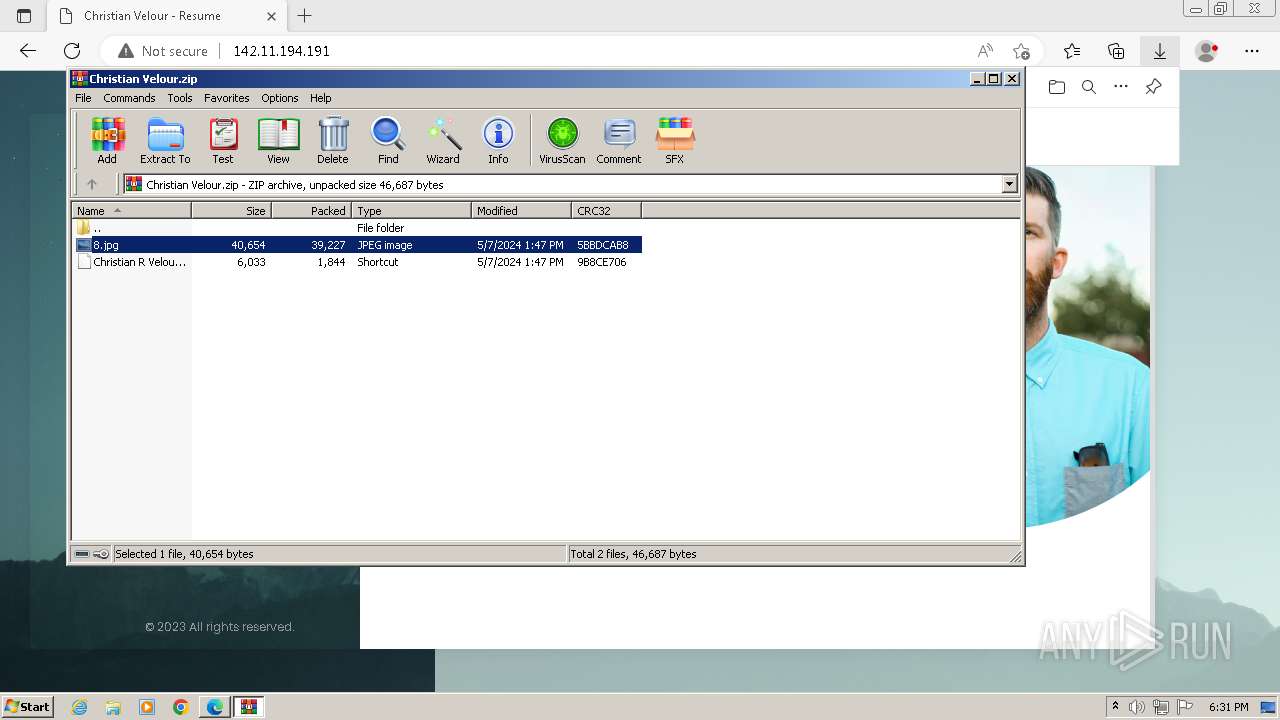The height and width of the screenshot is (720, 1280).
Task: Click the 9B8CE706 CRC32 value
Action: 602,262
